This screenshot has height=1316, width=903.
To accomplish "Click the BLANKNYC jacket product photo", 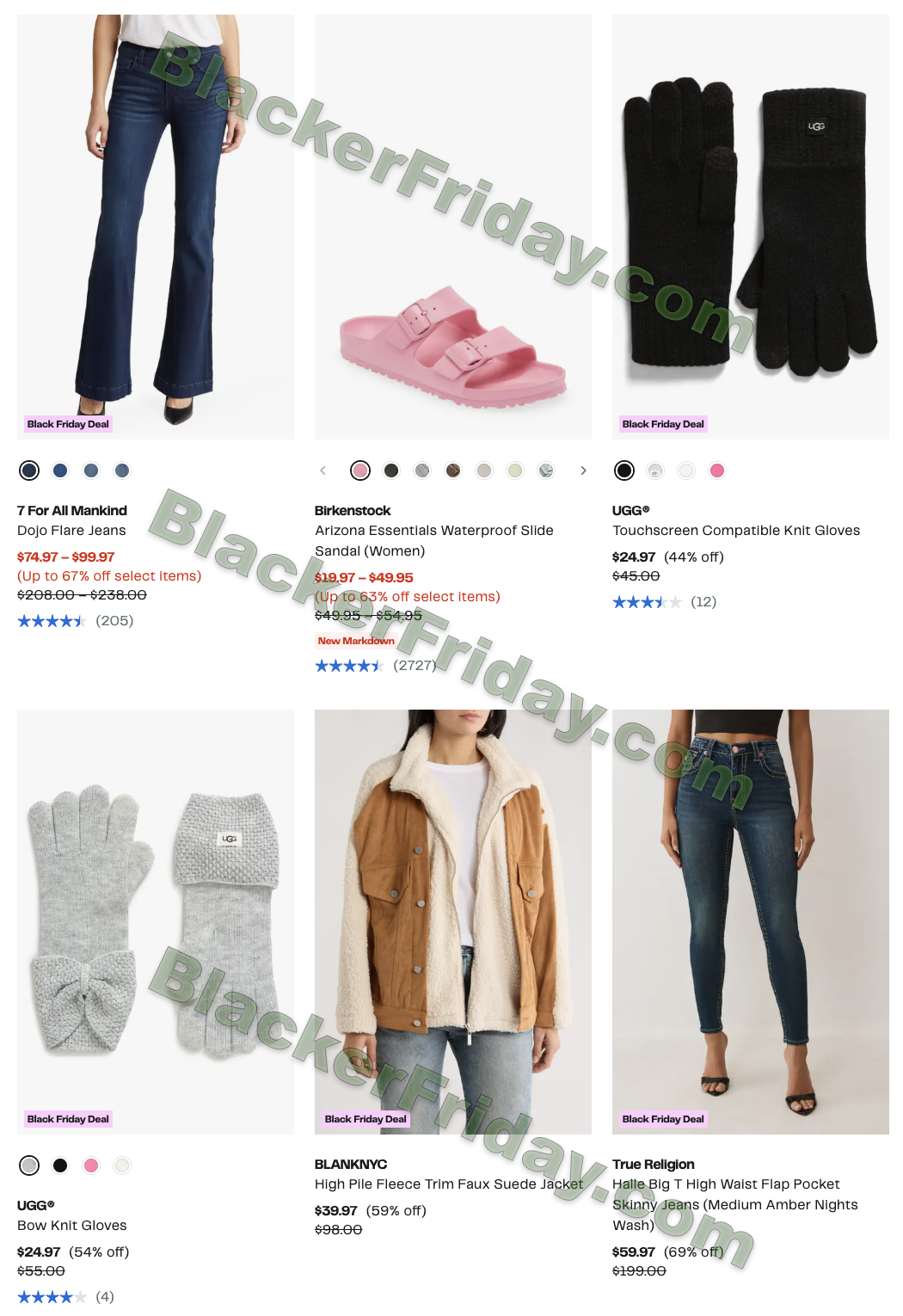I will [x=453, y=922].
